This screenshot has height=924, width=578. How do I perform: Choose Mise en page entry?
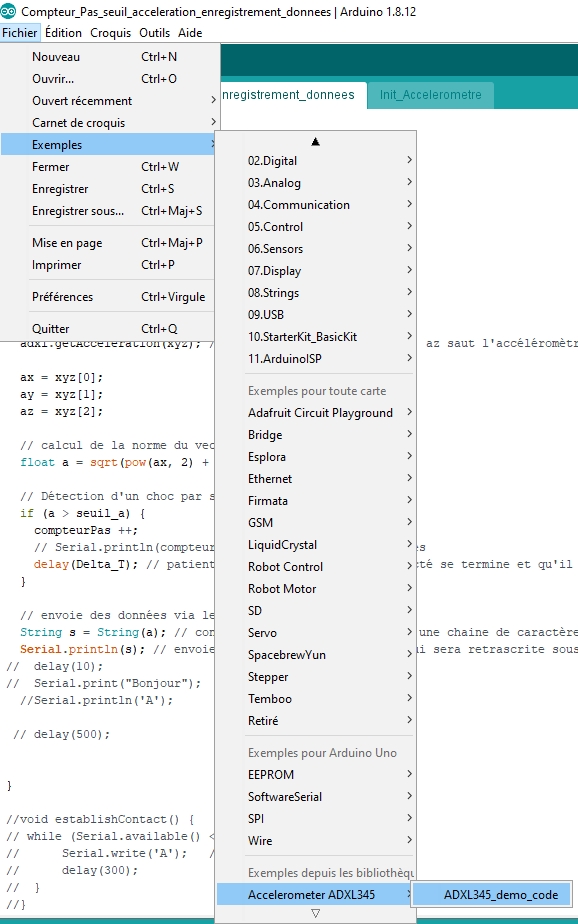point(110,243)
